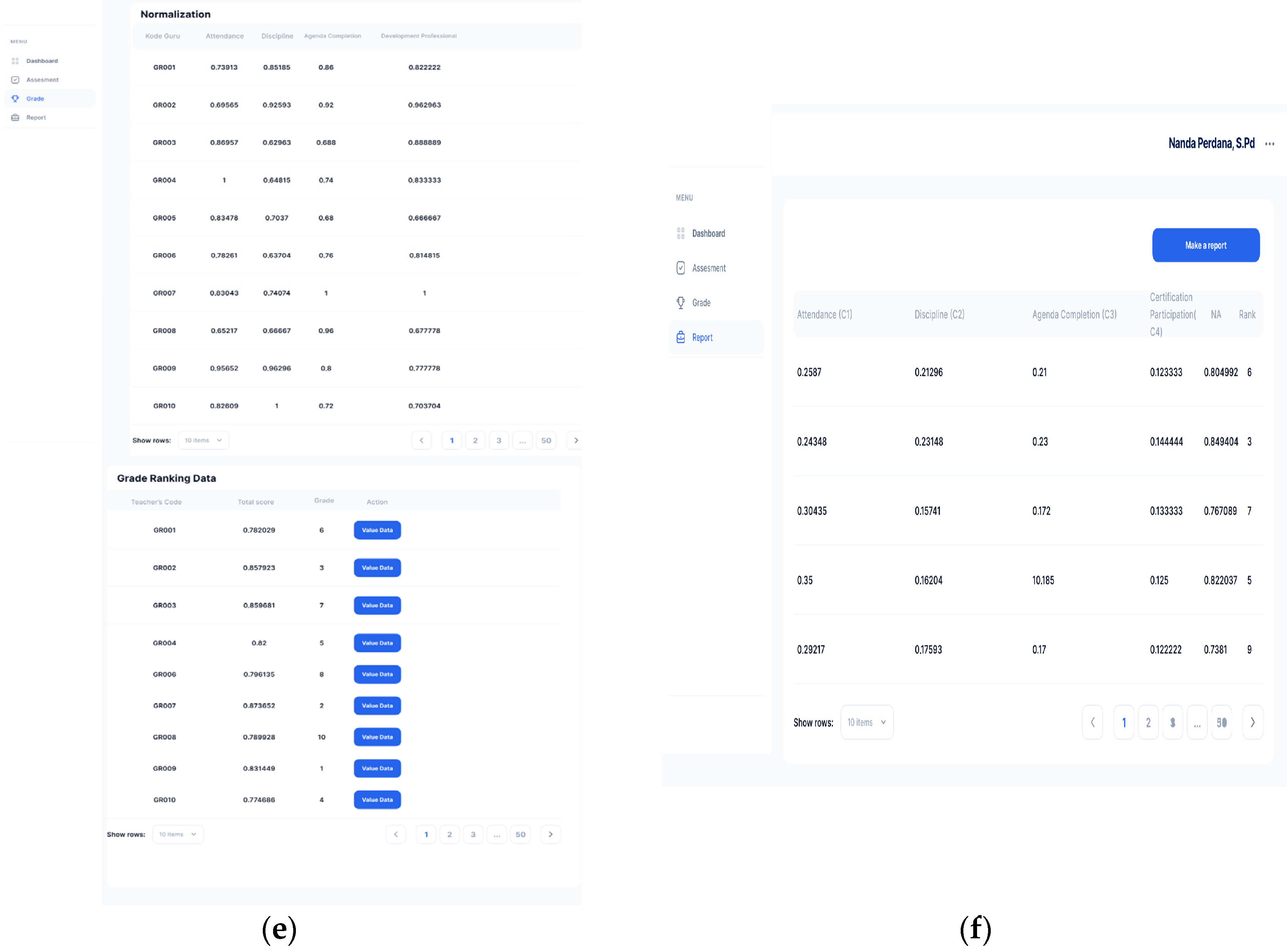Click the Report icon in left sidebar
Image resolution: width=1287 pixels, height=952 pixels.
click(16, 118)
